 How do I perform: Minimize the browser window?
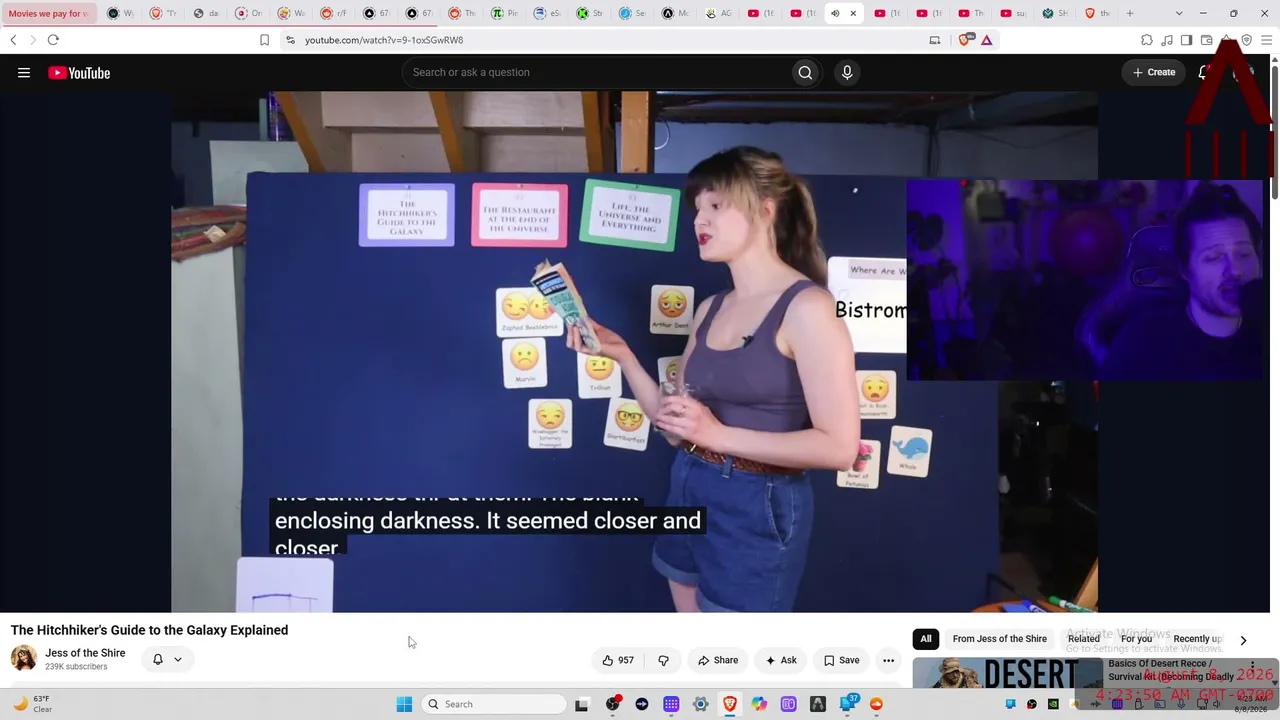pos(1203,13)
